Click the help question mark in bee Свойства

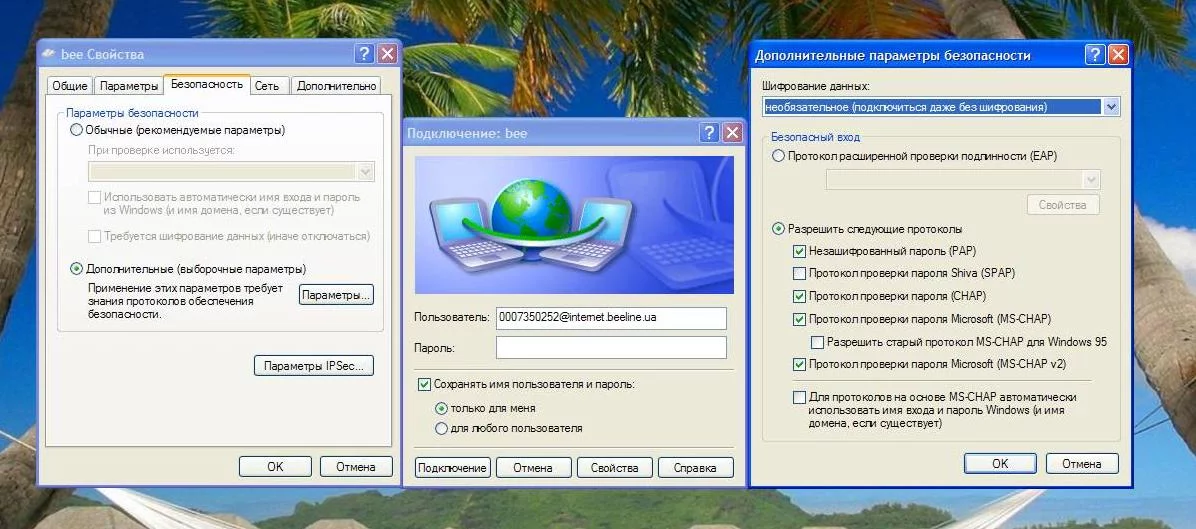point(365,53)
